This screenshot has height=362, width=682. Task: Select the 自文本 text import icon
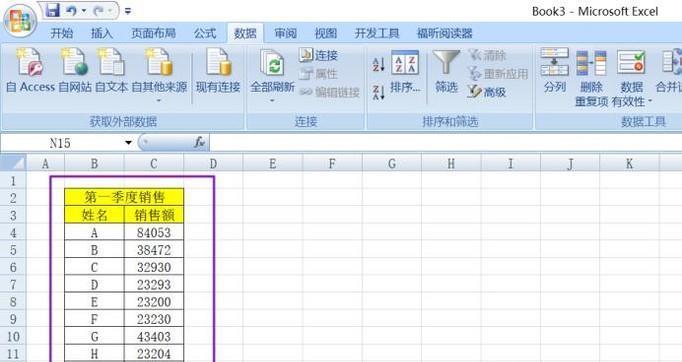tap(111, 62)
